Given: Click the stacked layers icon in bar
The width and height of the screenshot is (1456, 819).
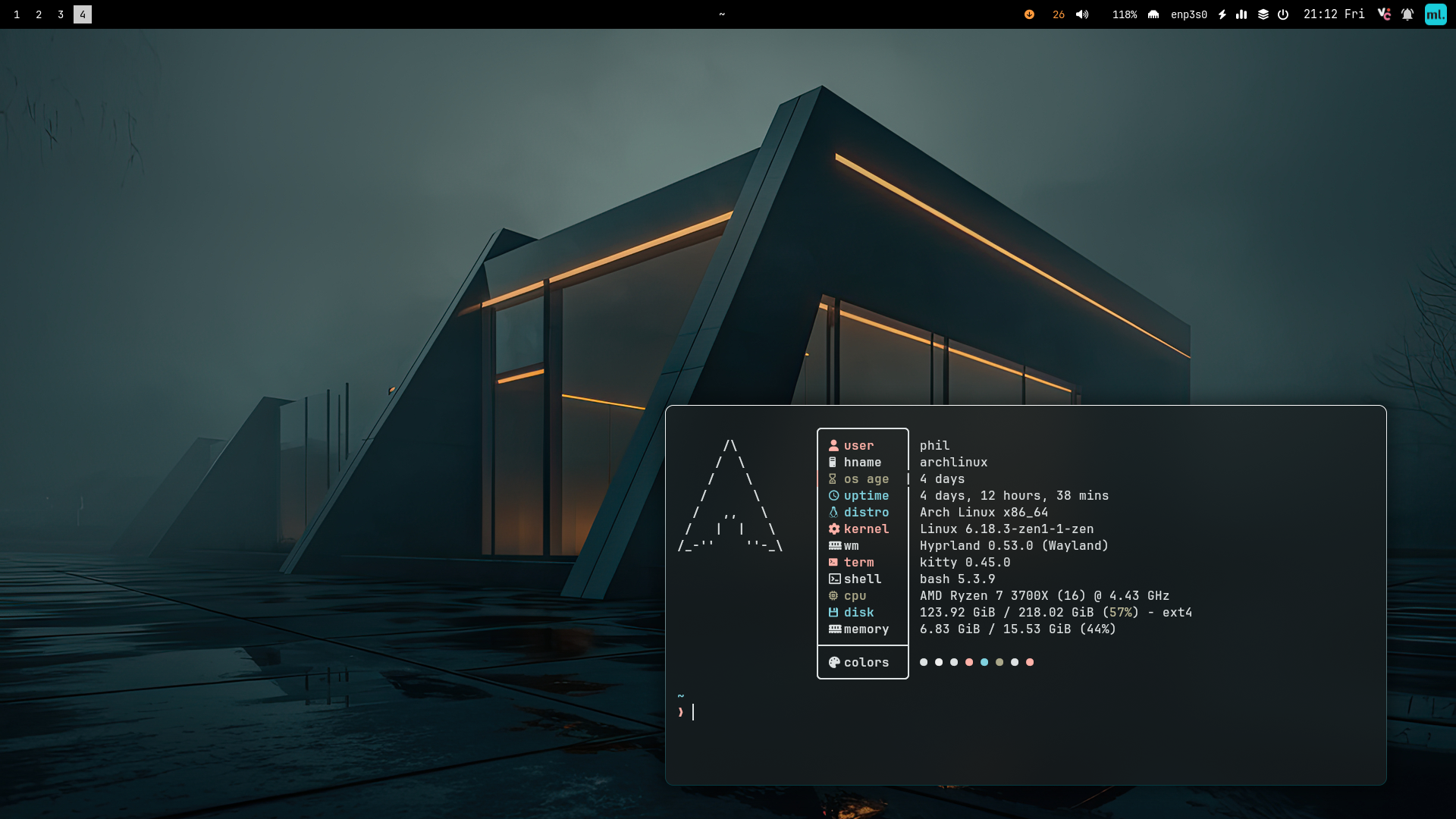Looking at the screenshot, I should [1263, 14].
